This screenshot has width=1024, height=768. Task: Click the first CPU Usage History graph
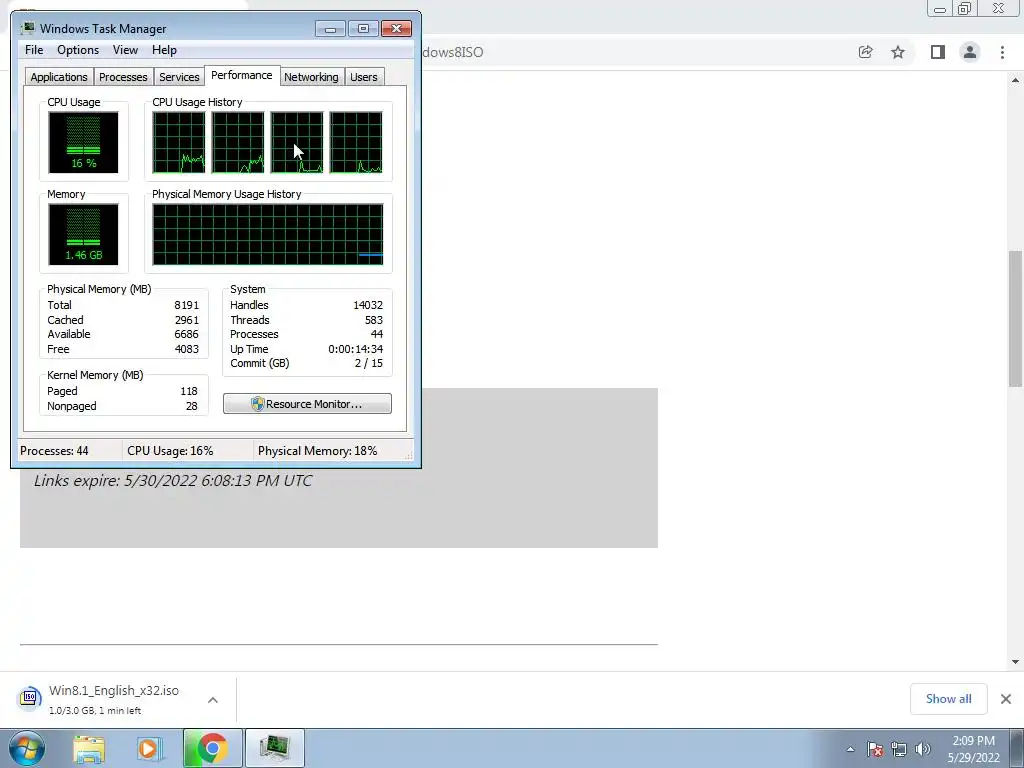[179, 142]
